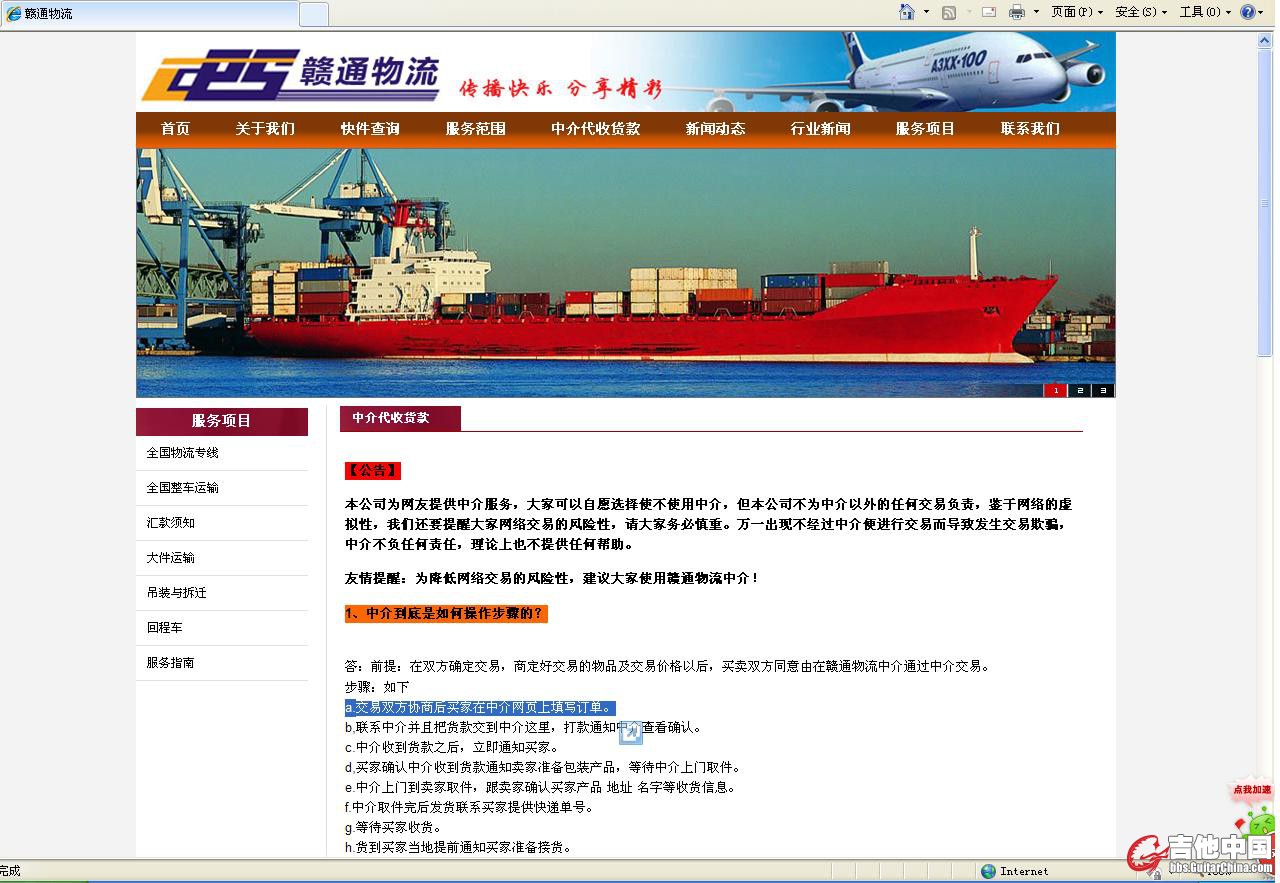
Task: Open the 工具(O) menu
Action: click(x=1205, y=12)
